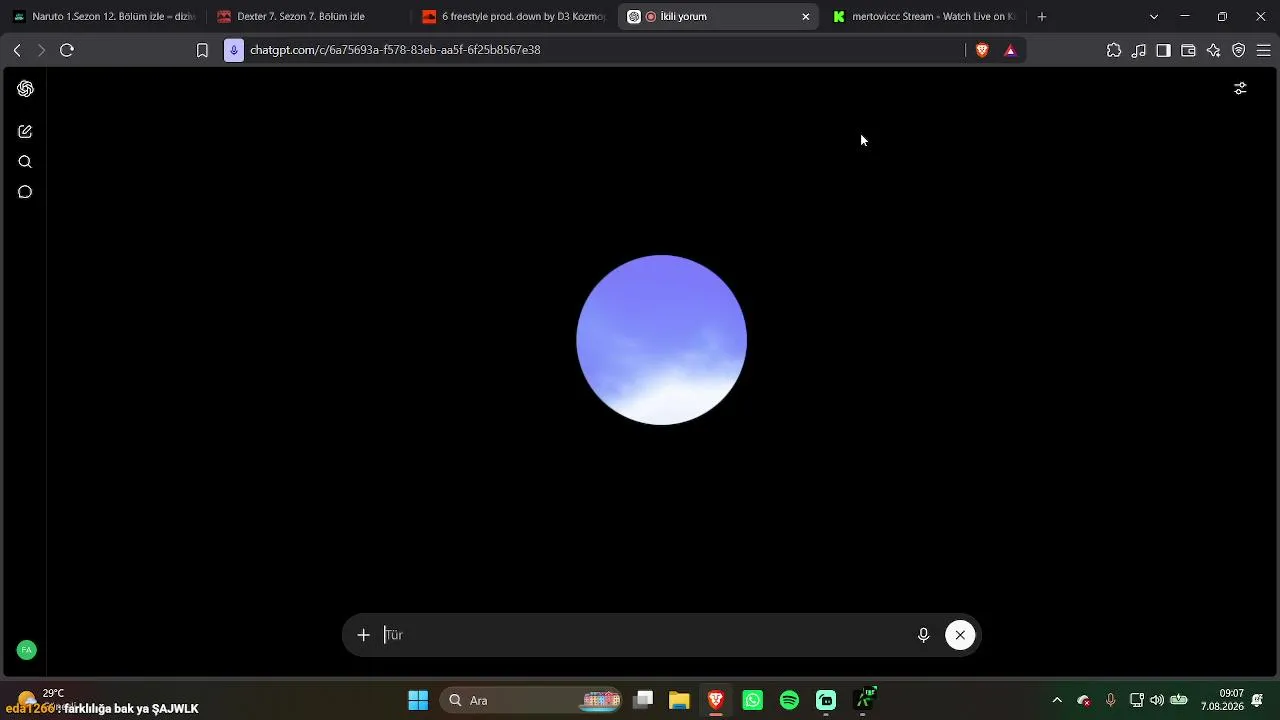Switch to 6 freestyle prod. down tab

[x=513, y=17]
